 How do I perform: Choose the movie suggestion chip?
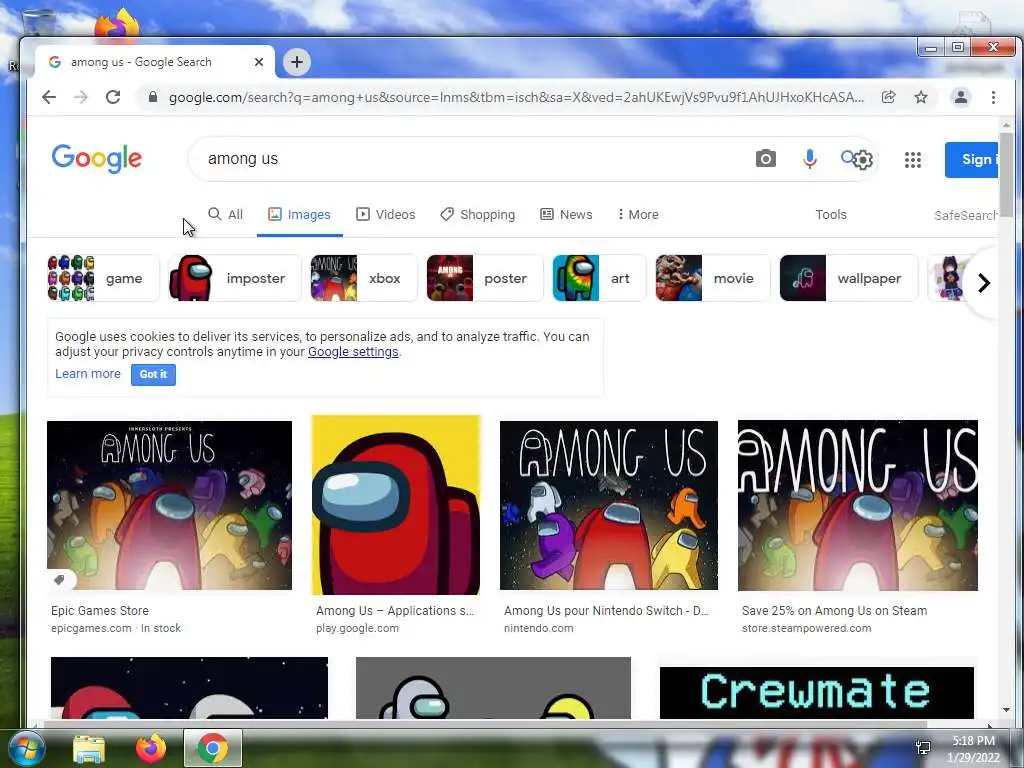pyautogui.click(x=712, y=278)
